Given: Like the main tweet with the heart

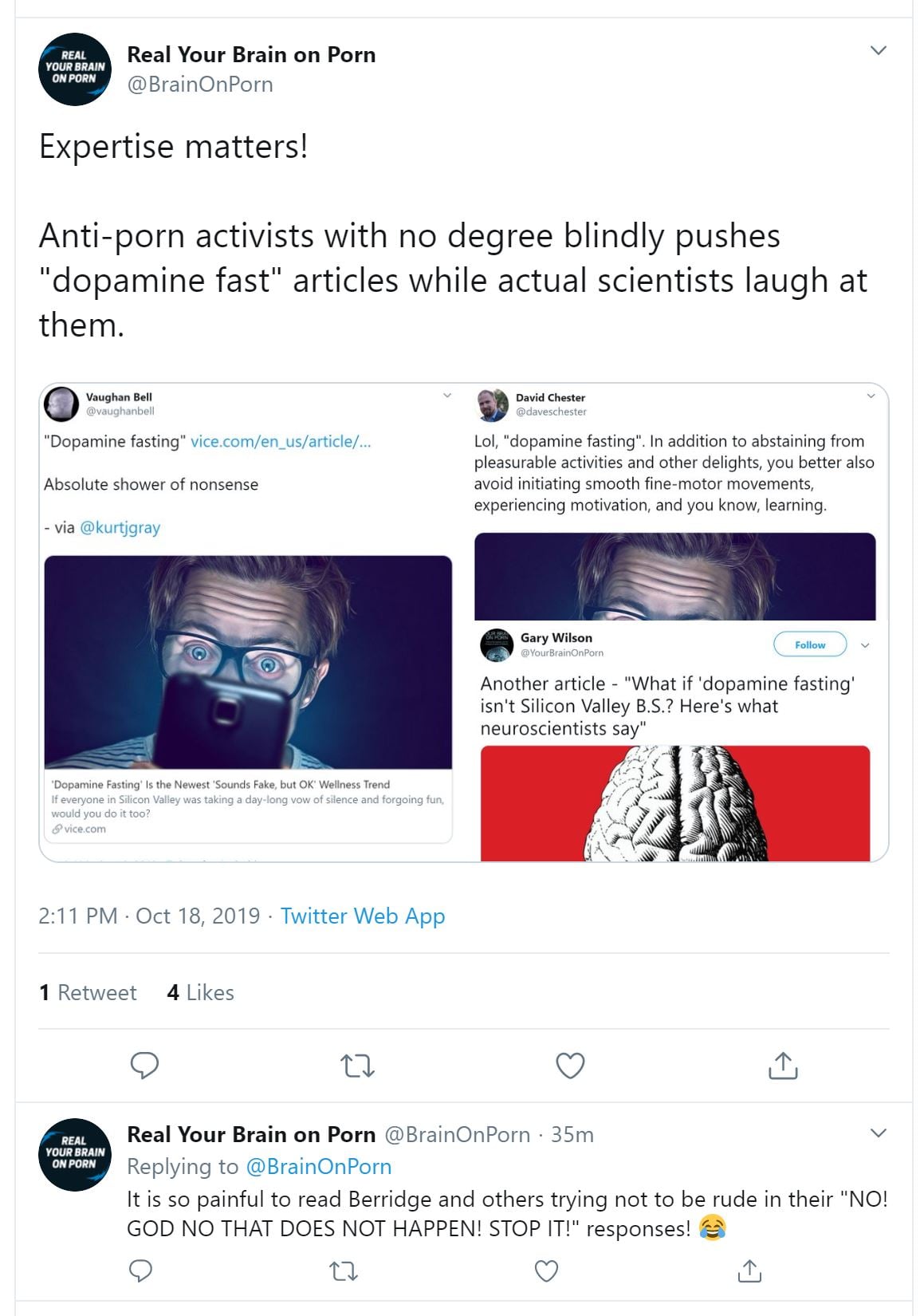Looking at the screenshot, I should point(570,1066).
